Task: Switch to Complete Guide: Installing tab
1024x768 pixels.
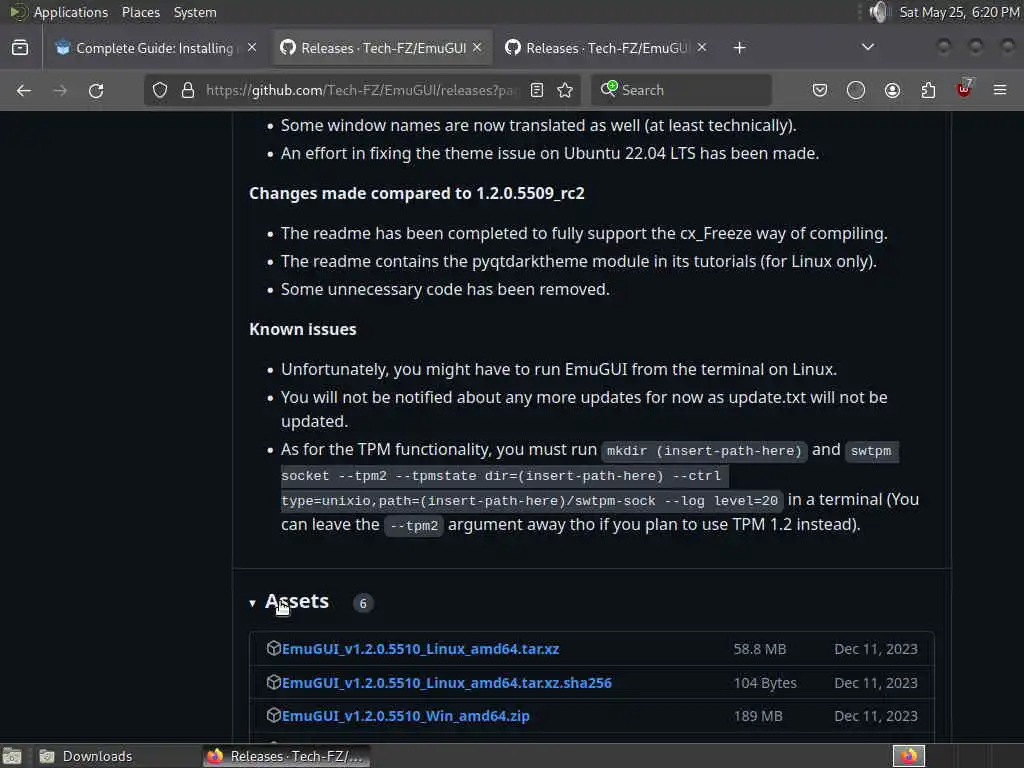Action: point(153,48)
